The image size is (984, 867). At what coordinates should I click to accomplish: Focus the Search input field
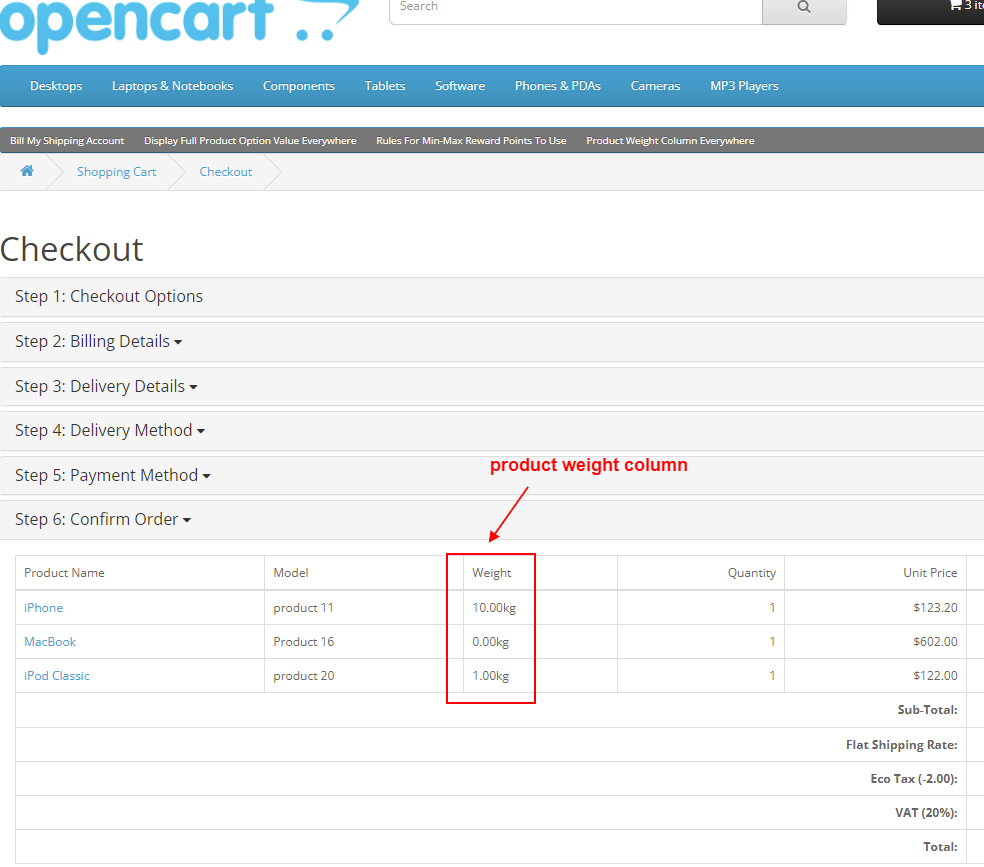click(575, 8)
